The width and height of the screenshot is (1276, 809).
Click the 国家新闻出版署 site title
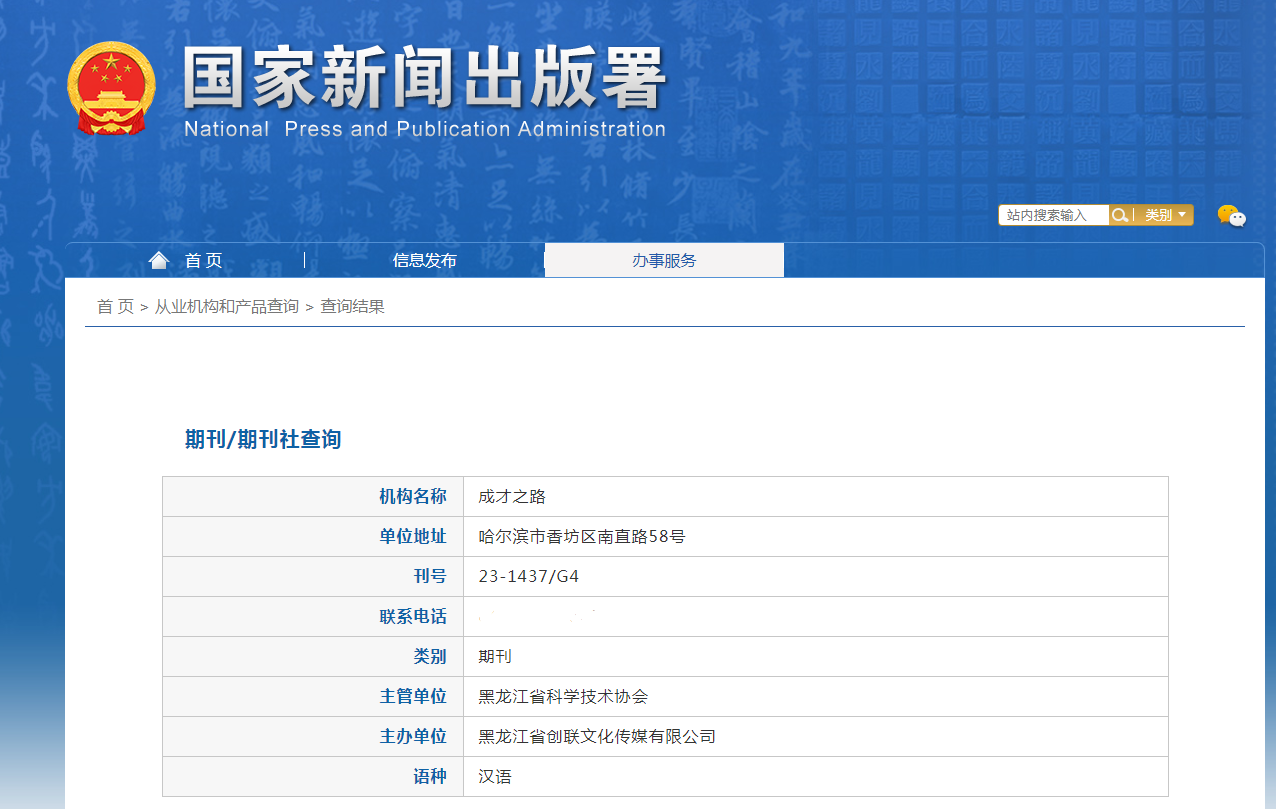click(x=424, y=78)
